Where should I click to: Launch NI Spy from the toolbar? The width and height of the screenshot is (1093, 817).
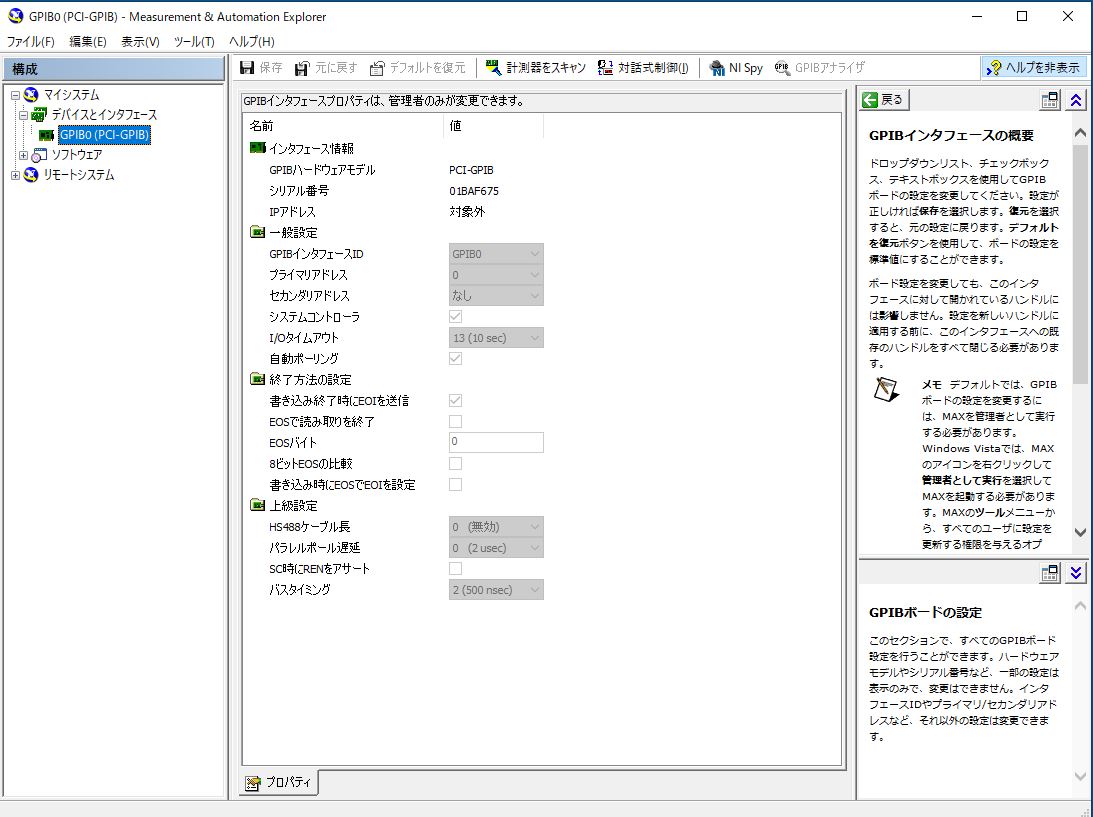click(736, 68)
